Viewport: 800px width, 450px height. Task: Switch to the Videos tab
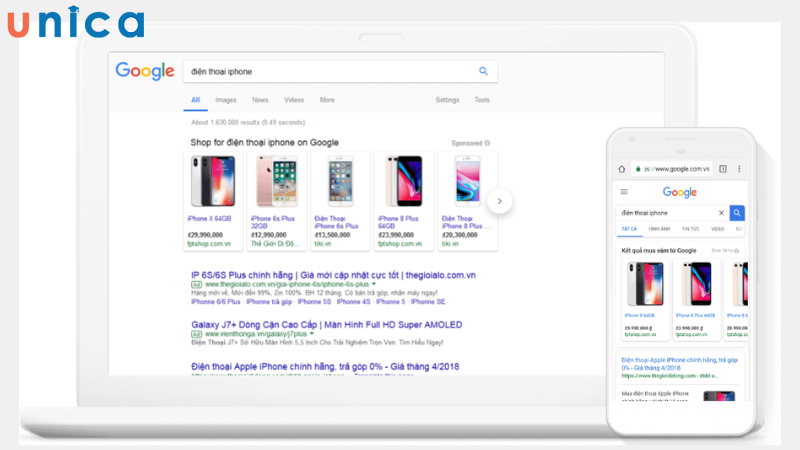[x=294, y=100]
